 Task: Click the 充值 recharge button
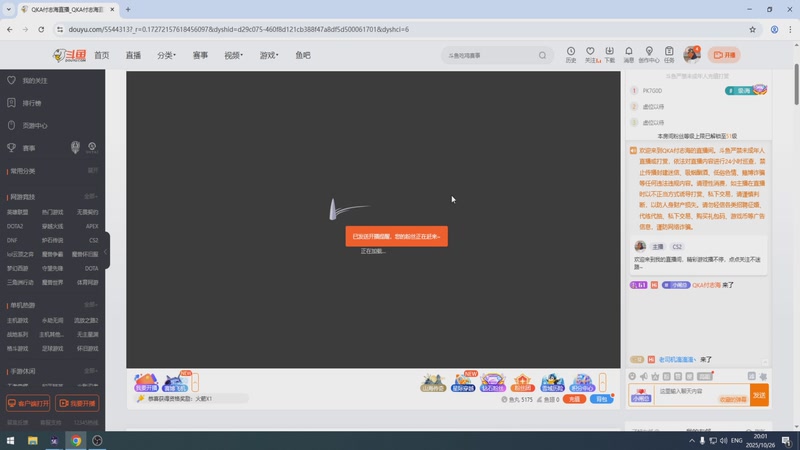pos(574,399)
